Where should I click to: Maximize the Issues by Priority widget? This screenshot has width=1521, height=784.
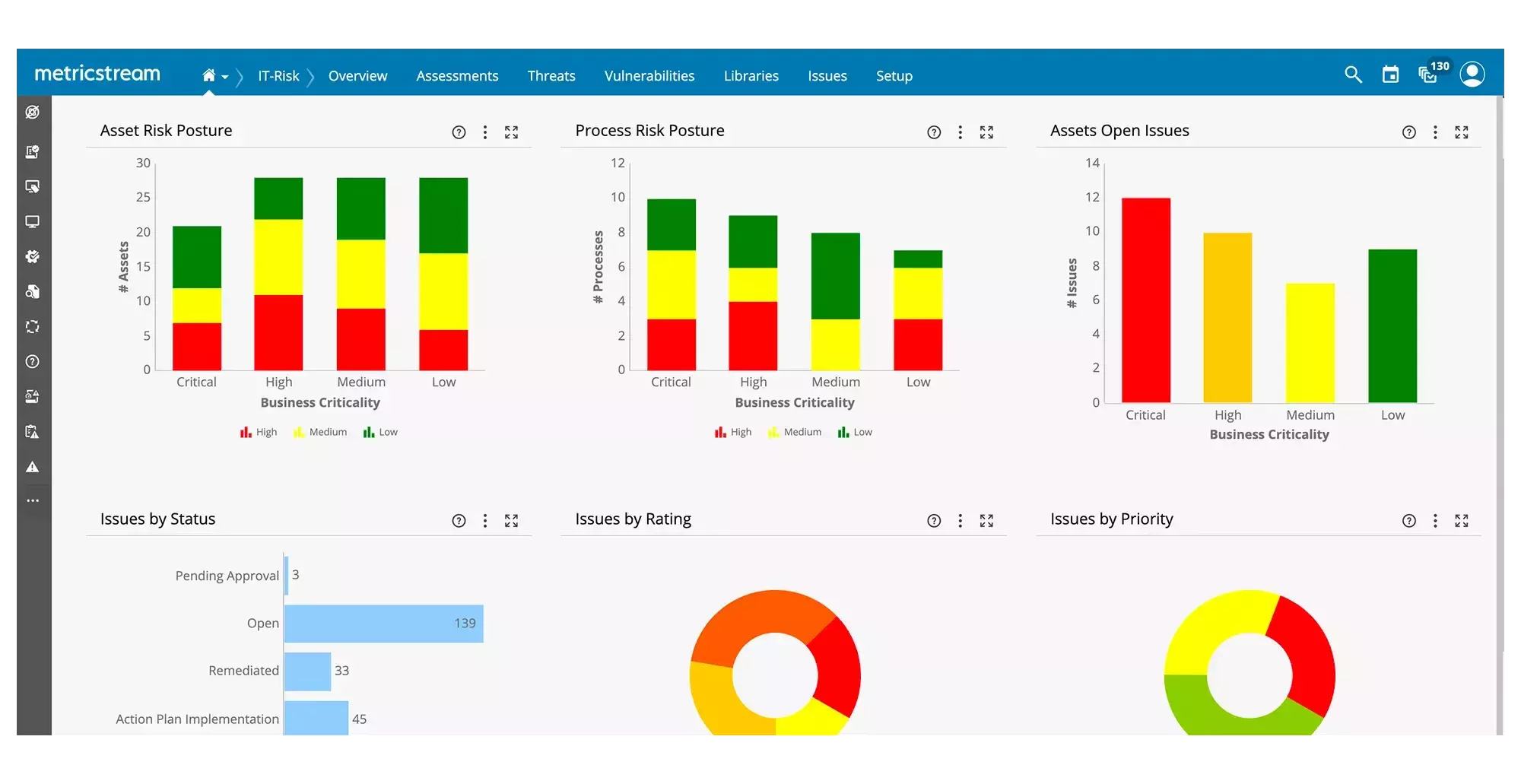click(x=1462, y=521)
